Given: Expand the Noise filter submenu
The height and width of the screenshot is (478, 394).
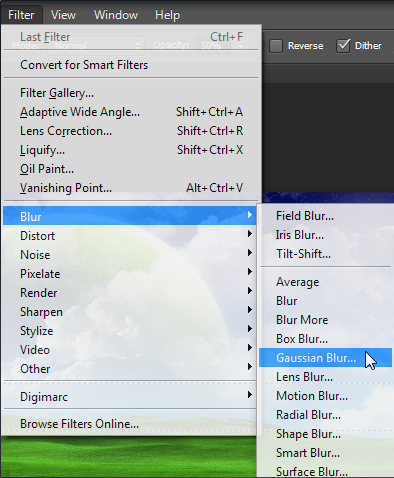Looking at the screenshot, I should [x=129, y=255].
